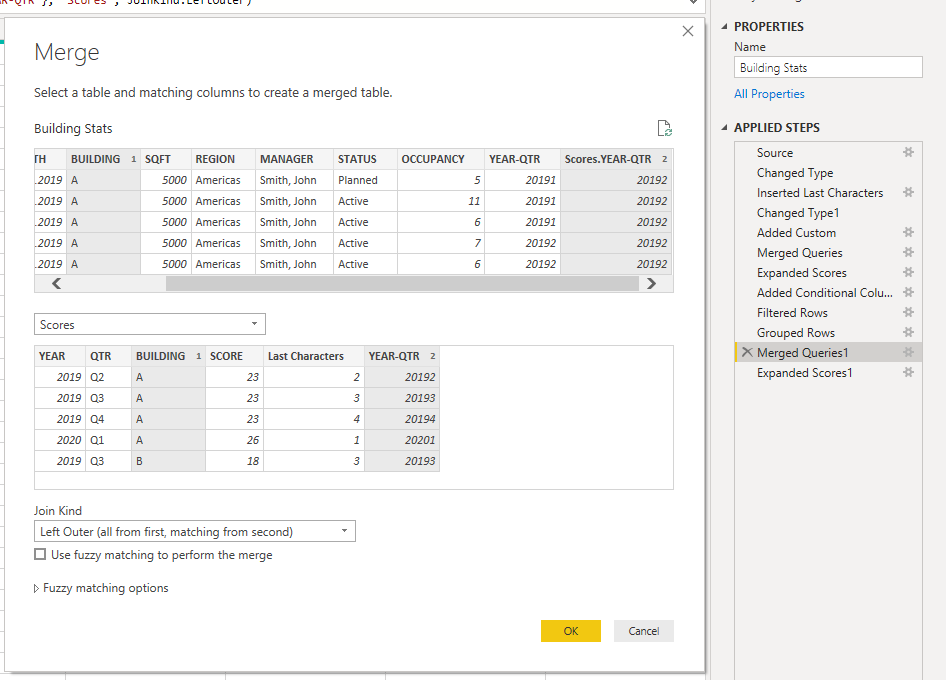Select MANAGER column header
Image resolution: width=946 pixels, height=680 pixels.
(x=294, y=159)
